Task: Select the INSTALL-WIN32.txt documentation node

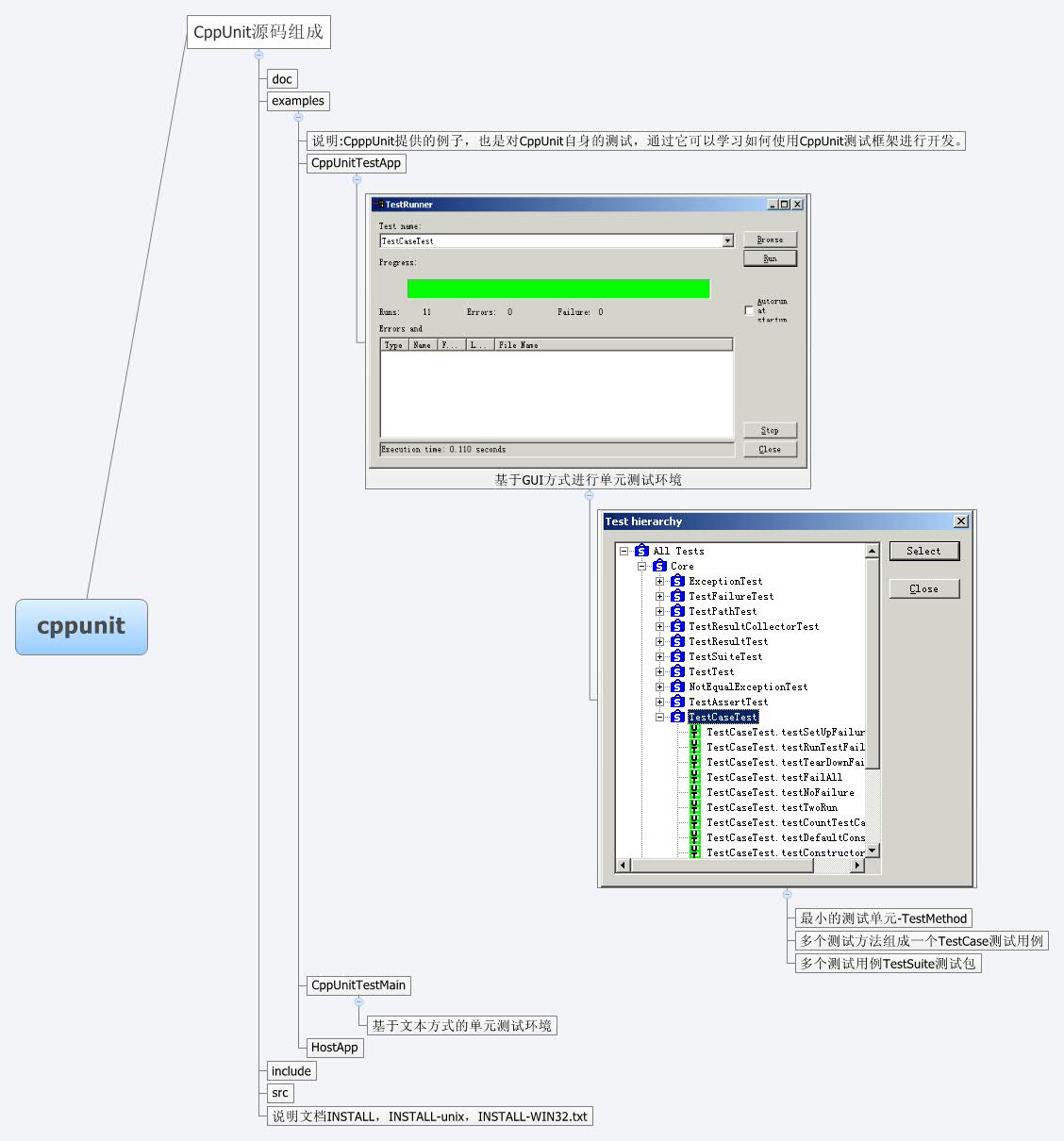Action: 429,1116
